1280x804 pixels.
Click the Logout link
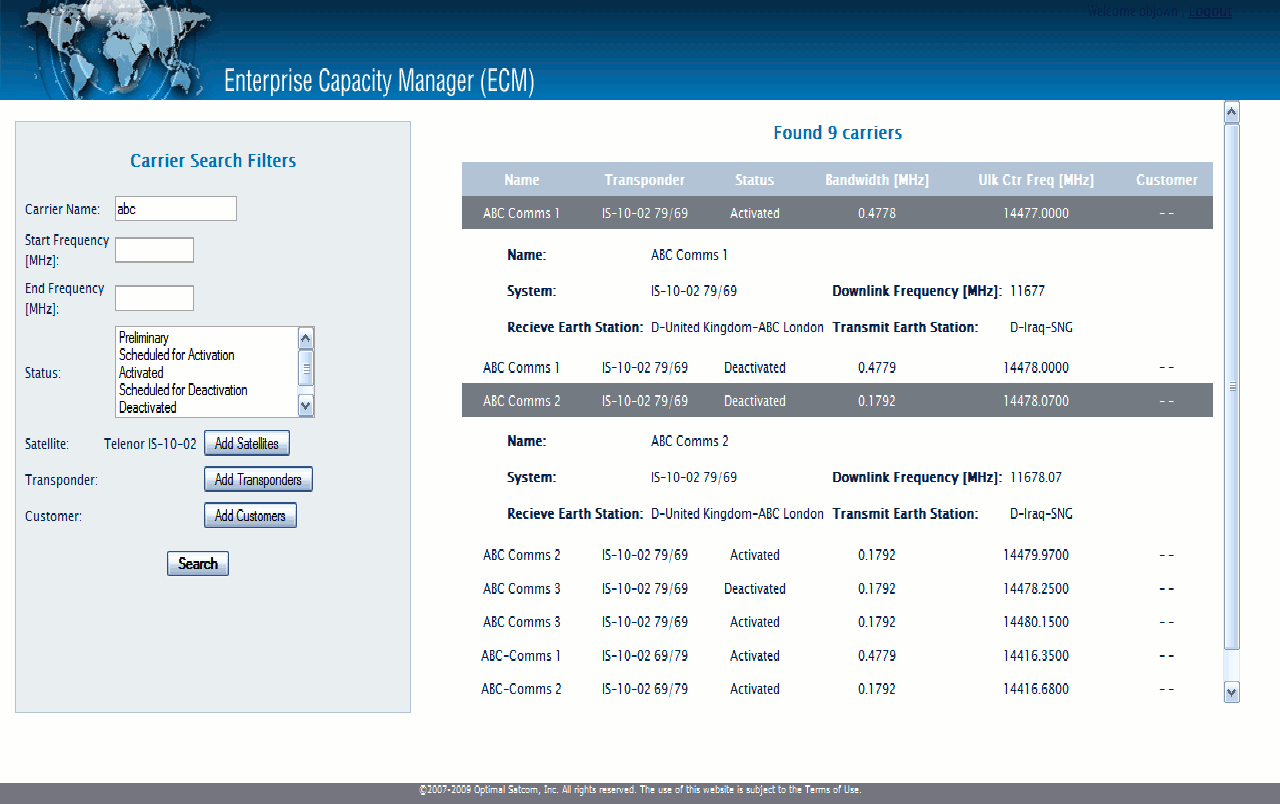(x=1208, y=11)
